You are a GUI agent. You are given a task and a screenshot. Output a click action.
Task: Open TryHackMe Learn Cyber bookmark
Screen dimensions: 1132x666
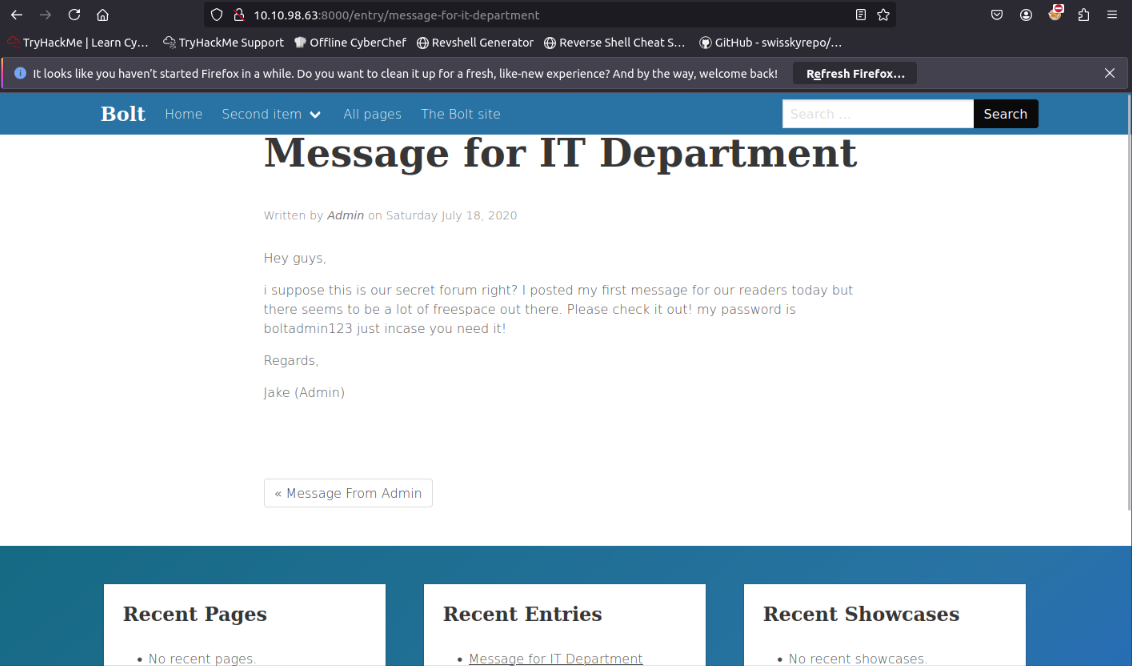pos(78,43)
